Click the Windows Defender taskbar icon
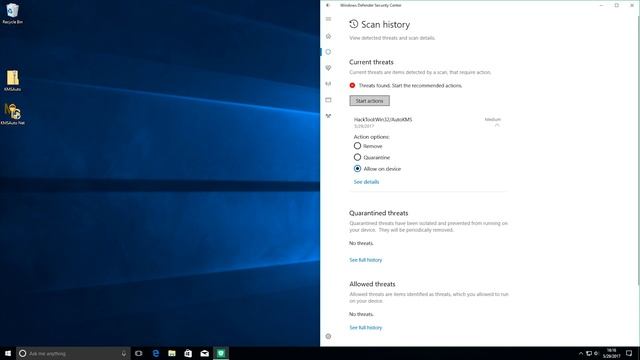Image resolution: width=640 pixels, height=360 pixels. click(221, 353)
